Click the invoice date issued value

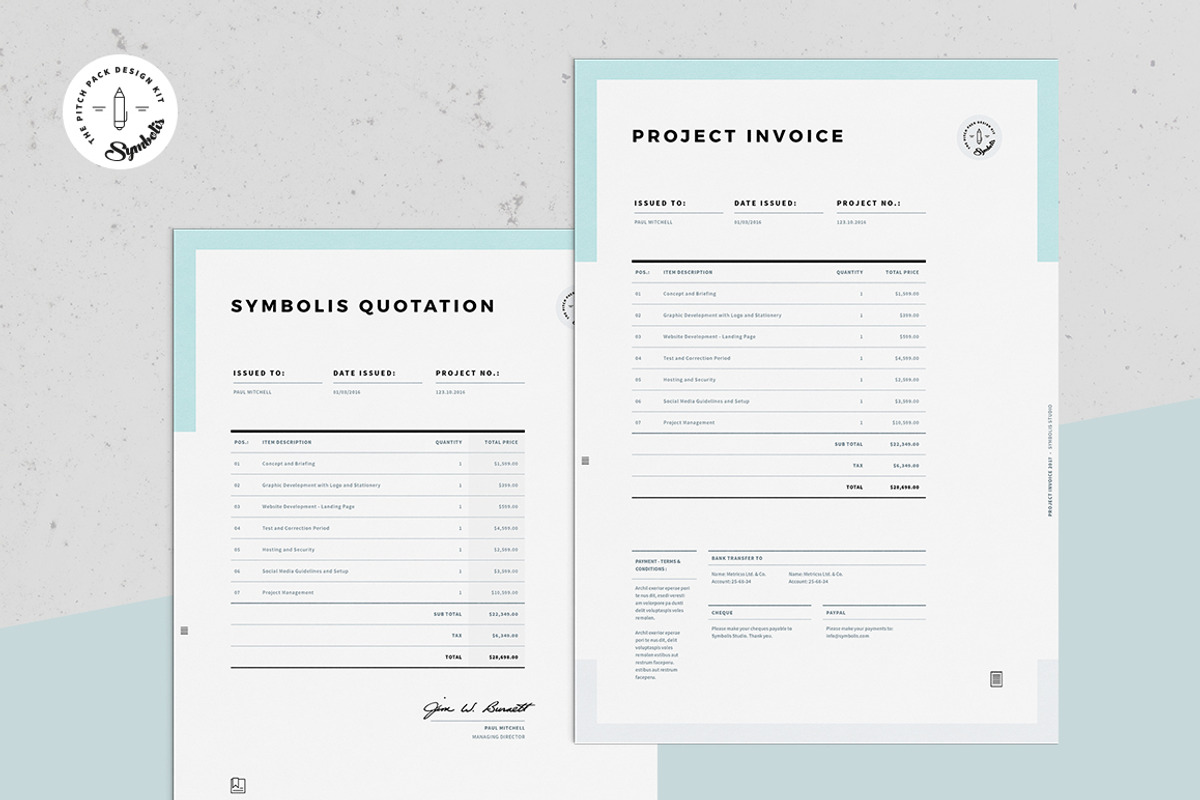748,222
